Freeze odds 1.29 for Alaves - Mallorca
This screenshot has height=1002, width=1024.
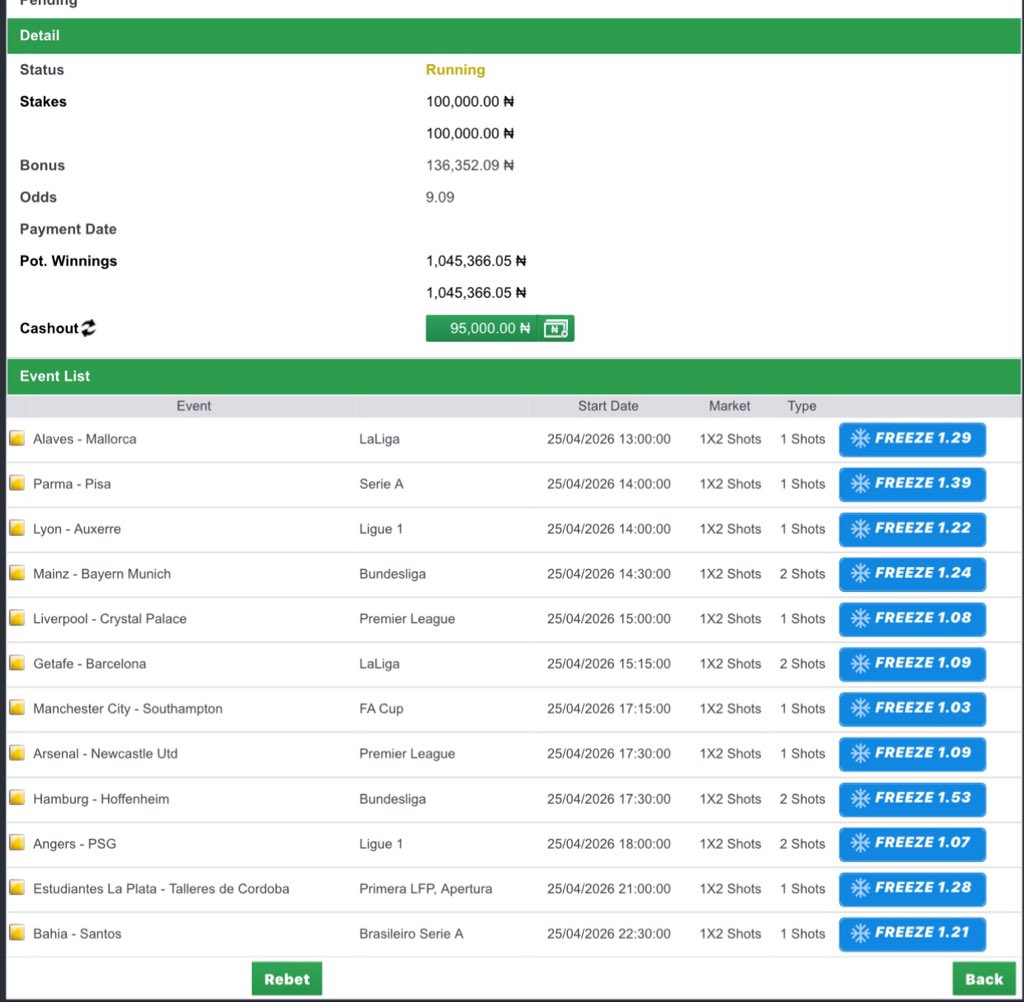[x=912, y=439]
